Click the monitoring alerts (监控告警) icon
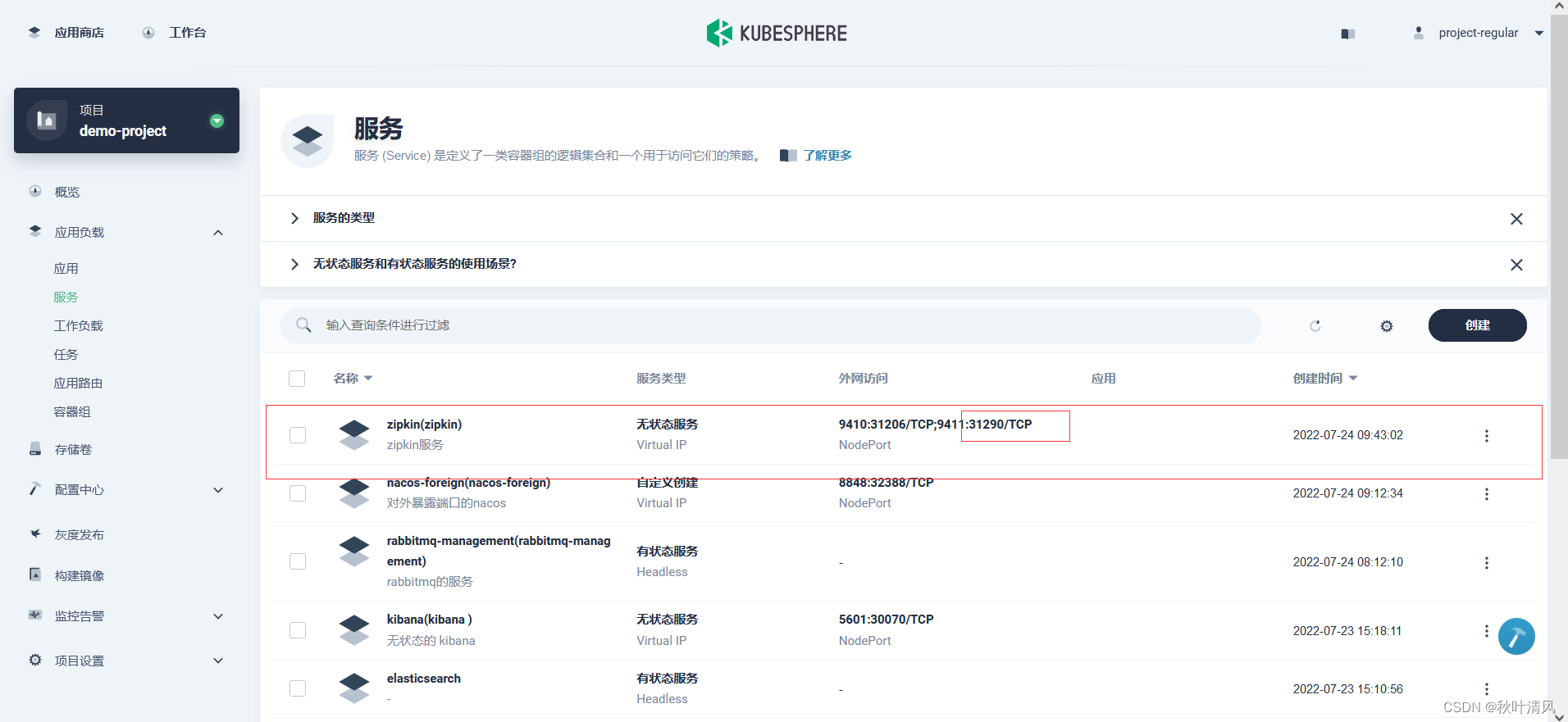 (35, 615)
